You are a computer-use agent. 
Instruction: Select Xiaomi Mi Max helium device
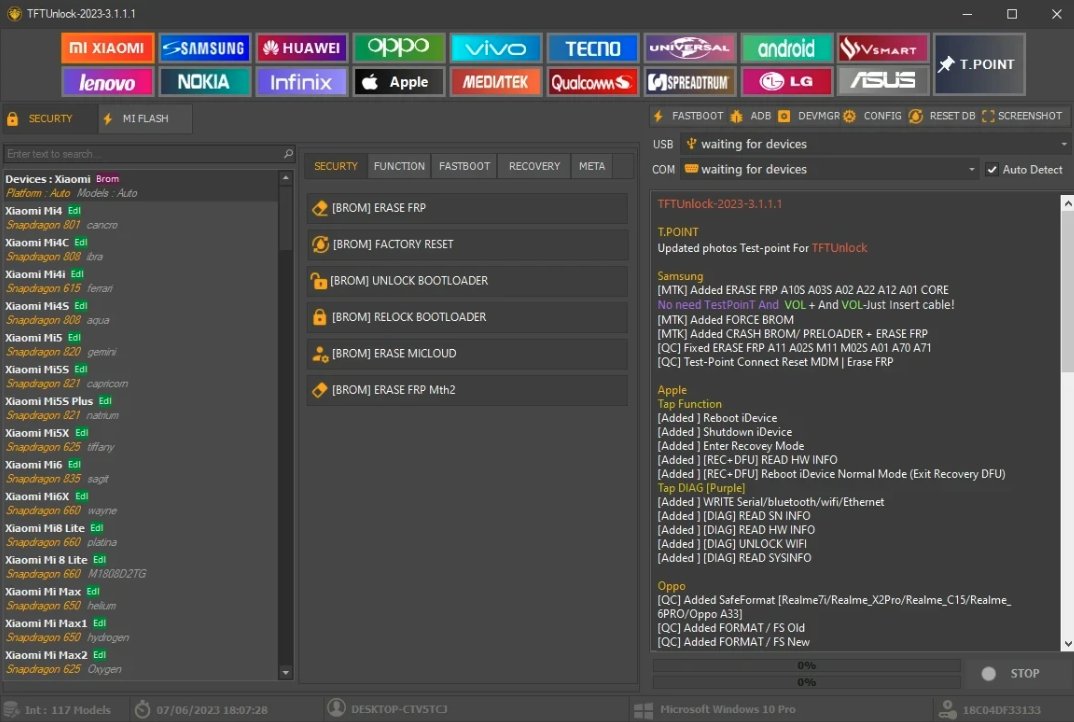click(x=140, y=598)
